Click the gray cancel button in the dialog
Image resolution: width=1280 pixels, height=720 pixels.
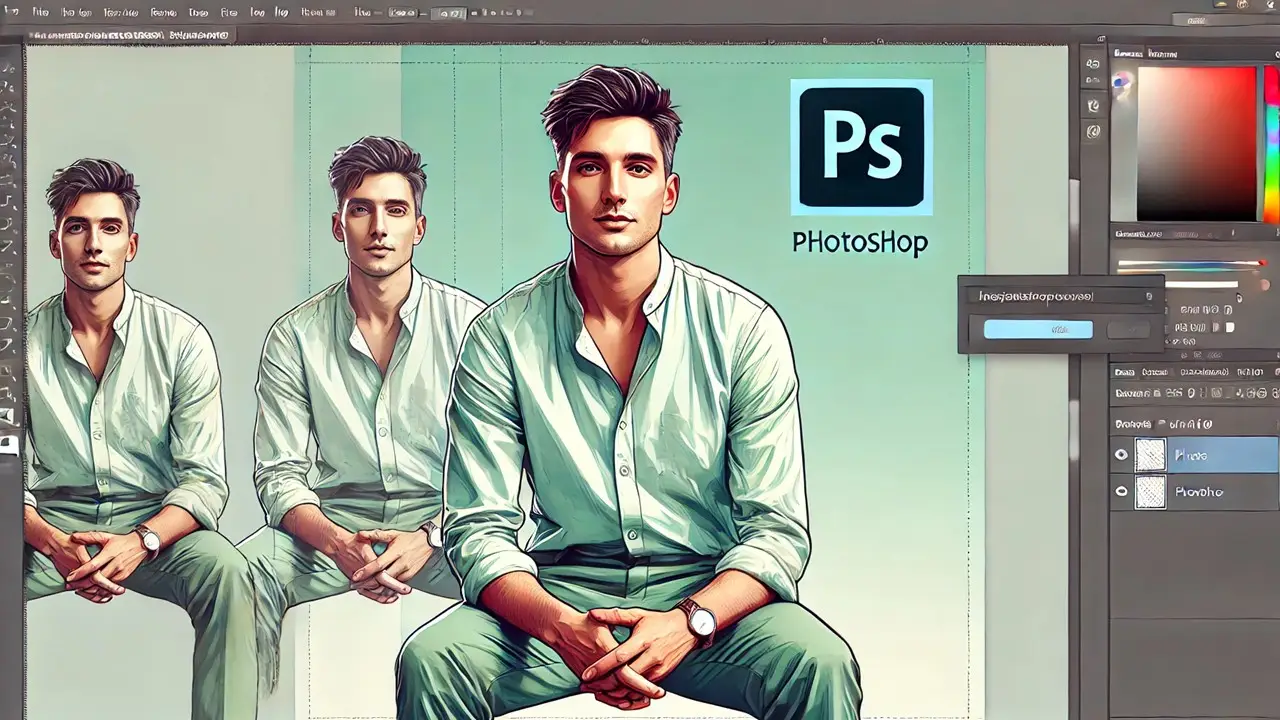pos(1127,329)
